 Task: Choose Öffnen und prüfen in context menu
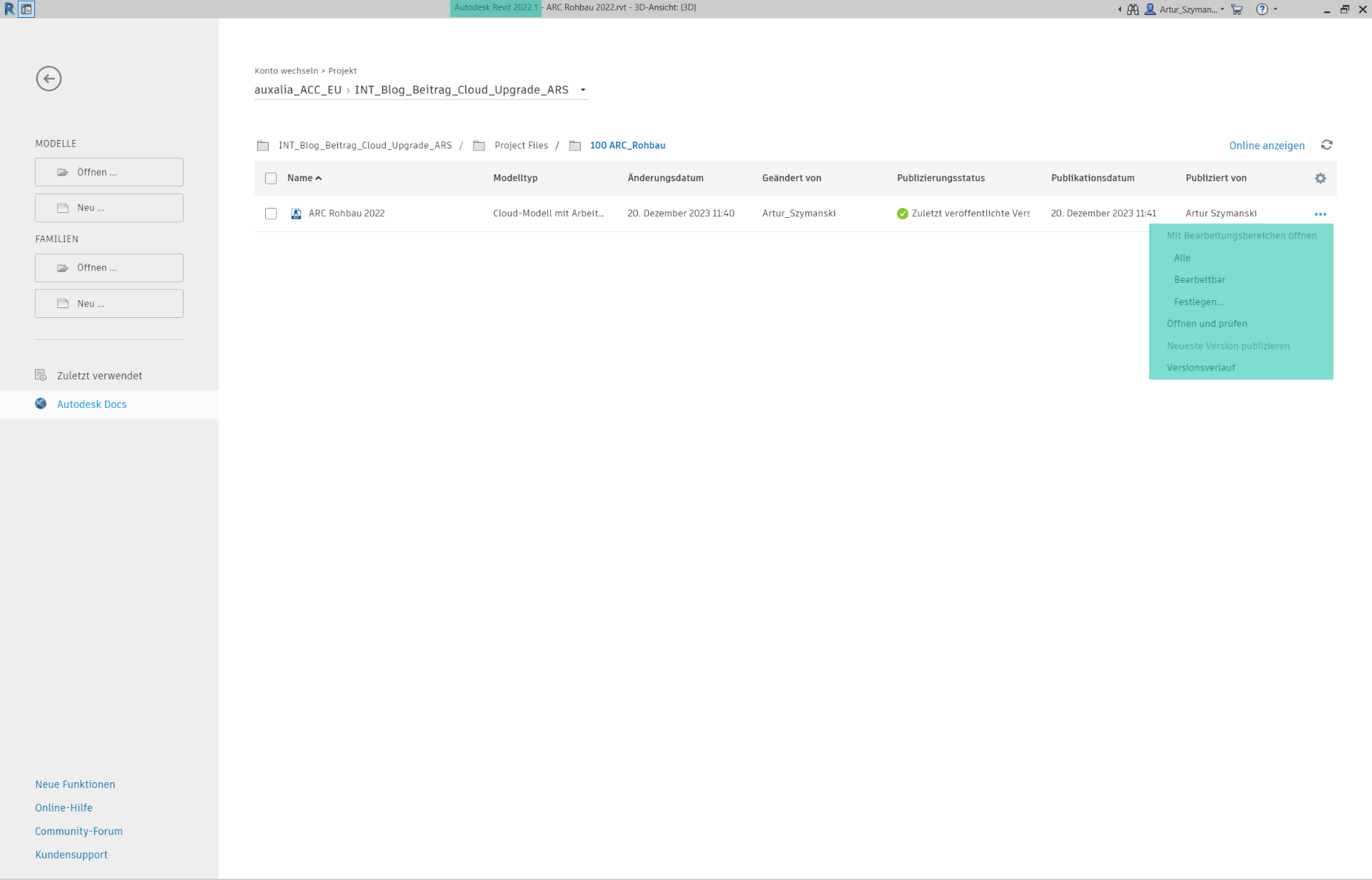tap(1207, 324)
